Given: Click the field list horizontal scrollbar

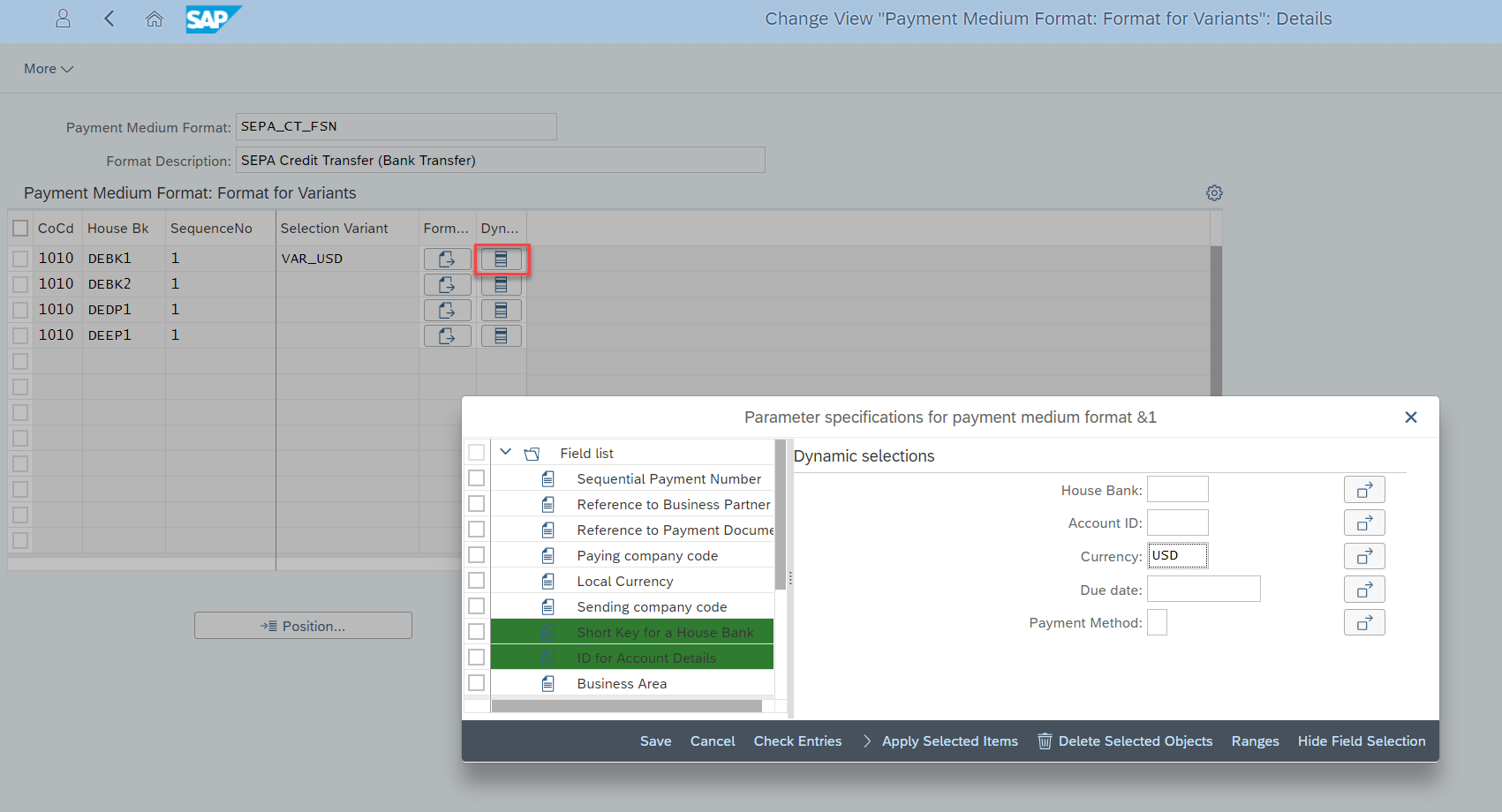Looking at the screenshot, I should pos(626,706).
